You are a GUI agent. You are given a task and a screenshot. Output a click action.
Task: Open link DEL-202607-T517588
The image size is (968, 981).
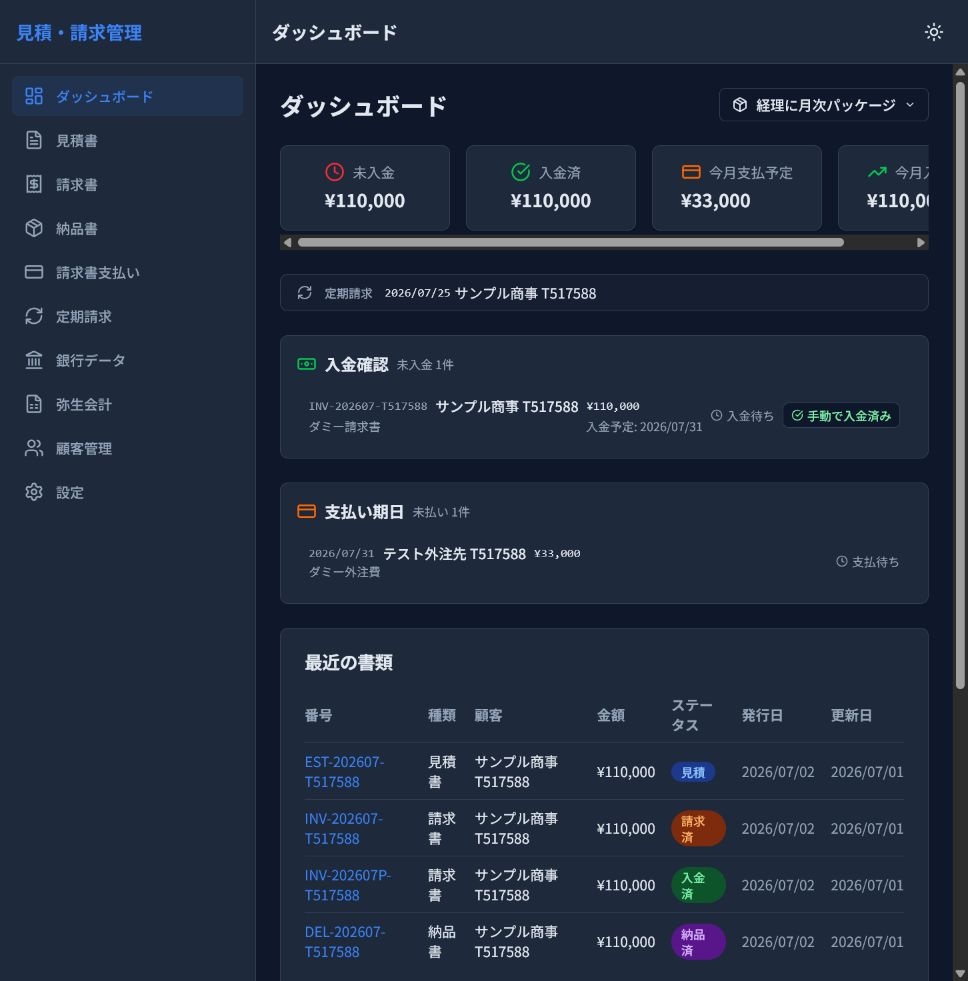[345, 942]
